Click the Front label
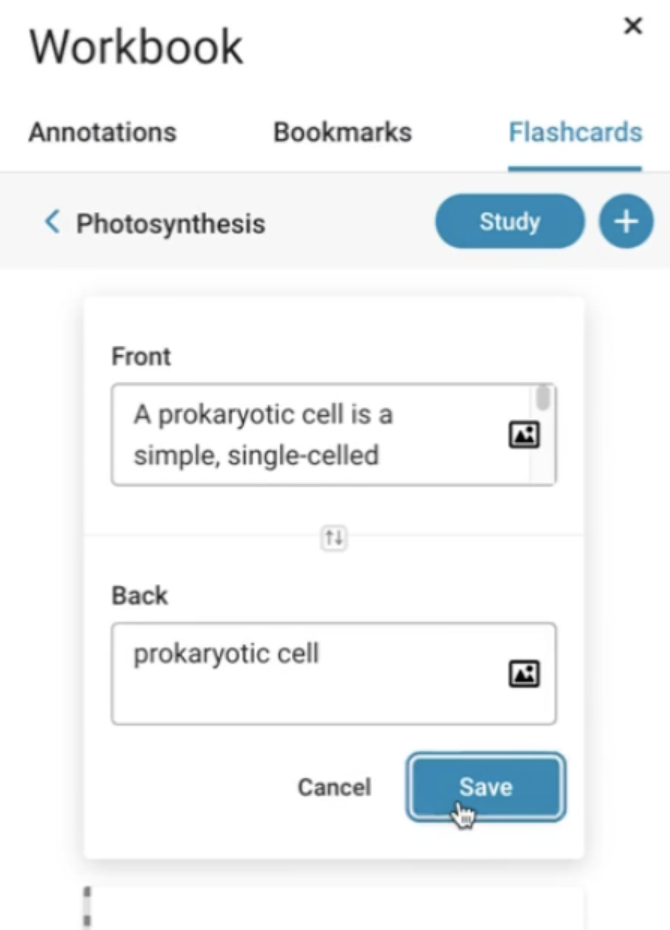The height and width of the screenshot is (930, 670). (x=141, y=356)
